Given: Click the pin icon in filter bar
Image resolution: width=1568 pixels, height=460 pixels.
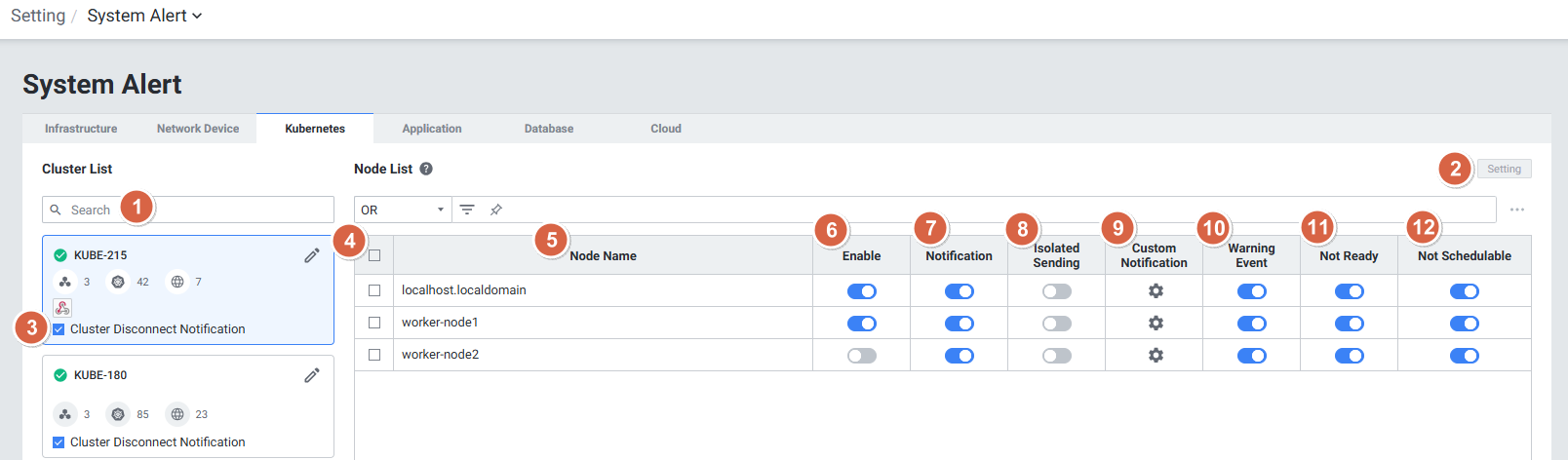Looking at the screenshot, I should pyautogui.click(x=496, y=210).
